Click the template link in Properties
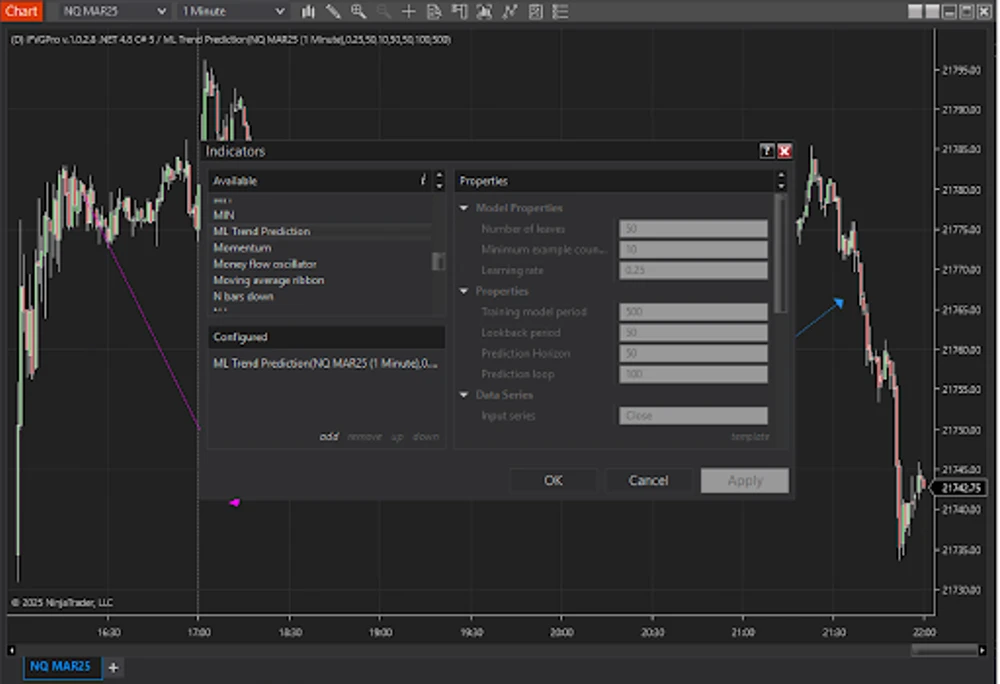1000x684 pixels. (x=750, y=437)
